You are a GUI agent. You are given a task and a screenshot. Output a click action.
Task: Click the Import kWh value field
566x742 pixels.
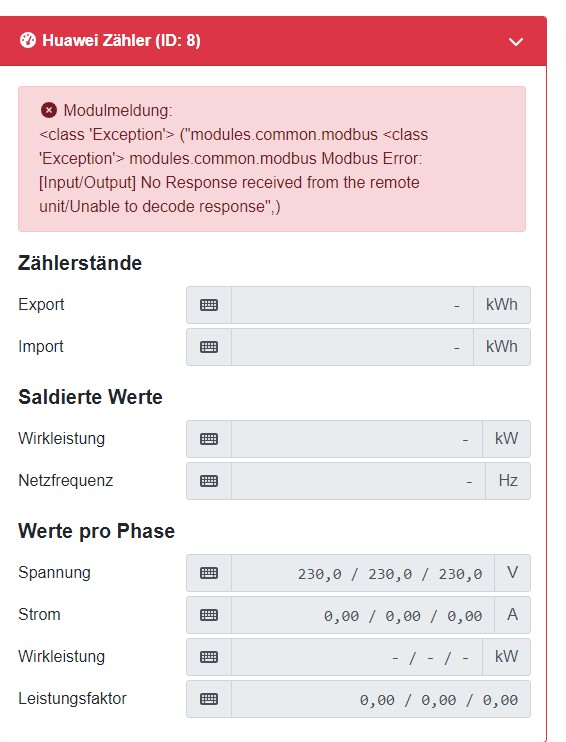pos(352,347)
